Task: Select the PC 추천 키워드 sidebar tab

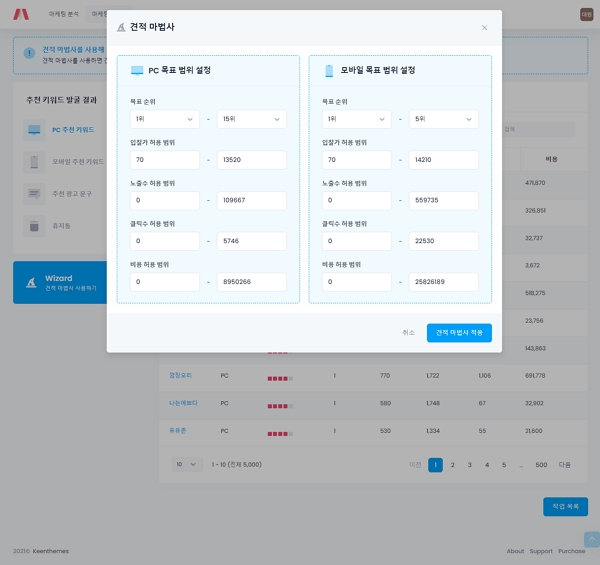Action: 60,130
